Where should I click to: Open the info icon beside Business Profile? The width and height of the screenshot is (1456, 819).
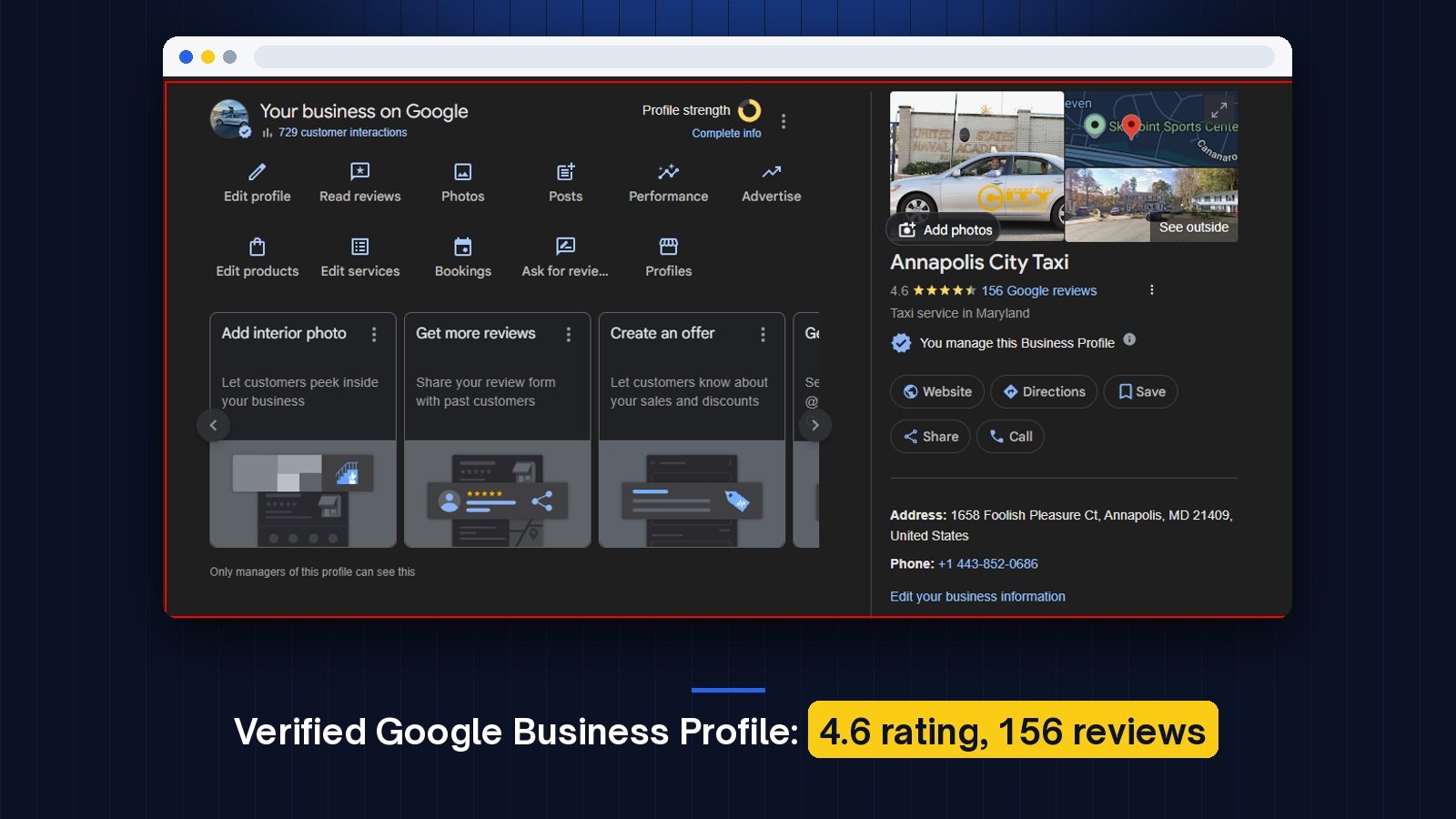[1129, 339]
